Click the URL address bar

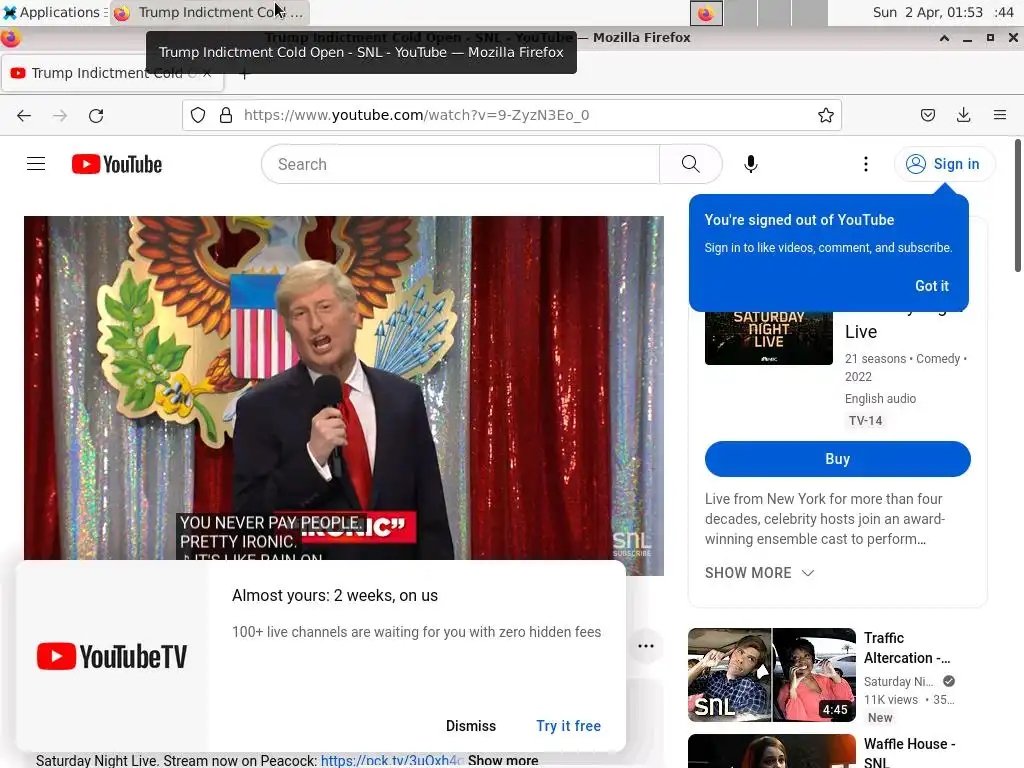[511, 115]
